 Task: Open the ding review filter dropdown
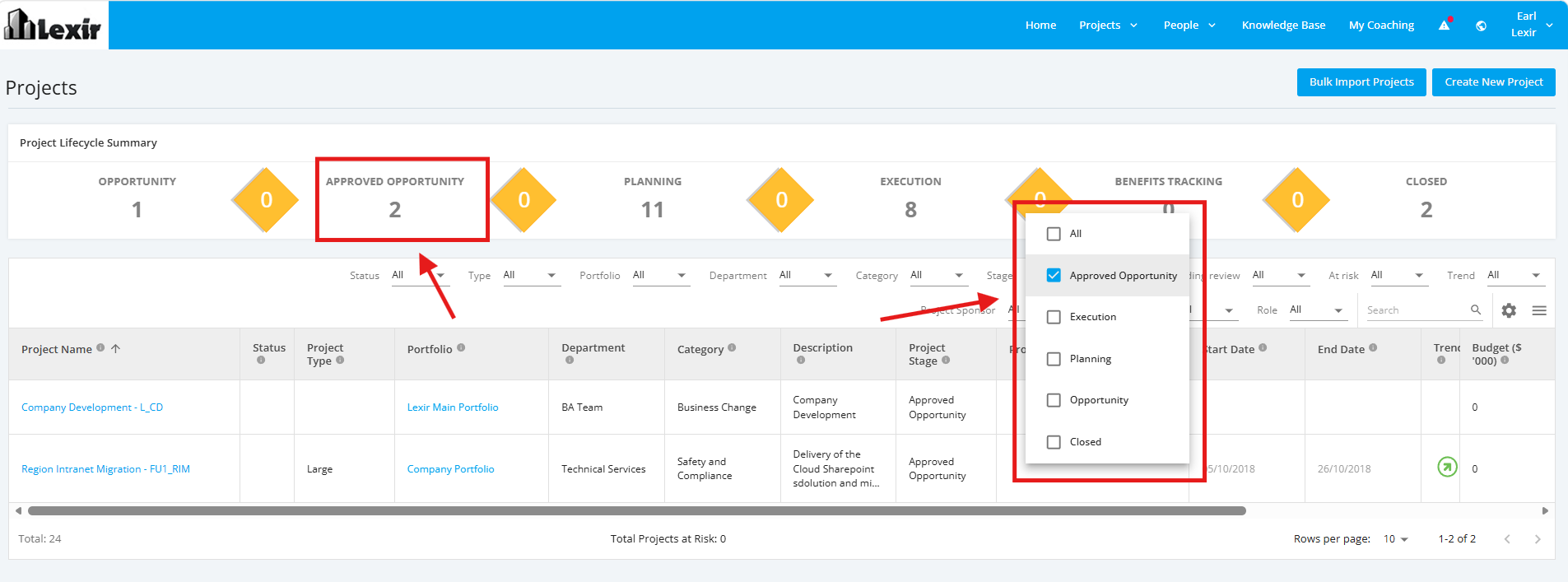(x=1280, y=276)
